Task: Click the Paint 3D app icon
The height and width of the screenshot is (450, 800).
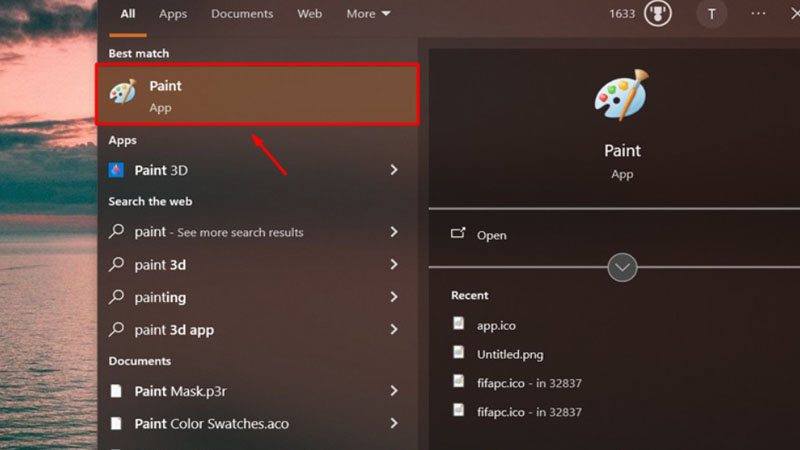Action: (x=117, y=170)
